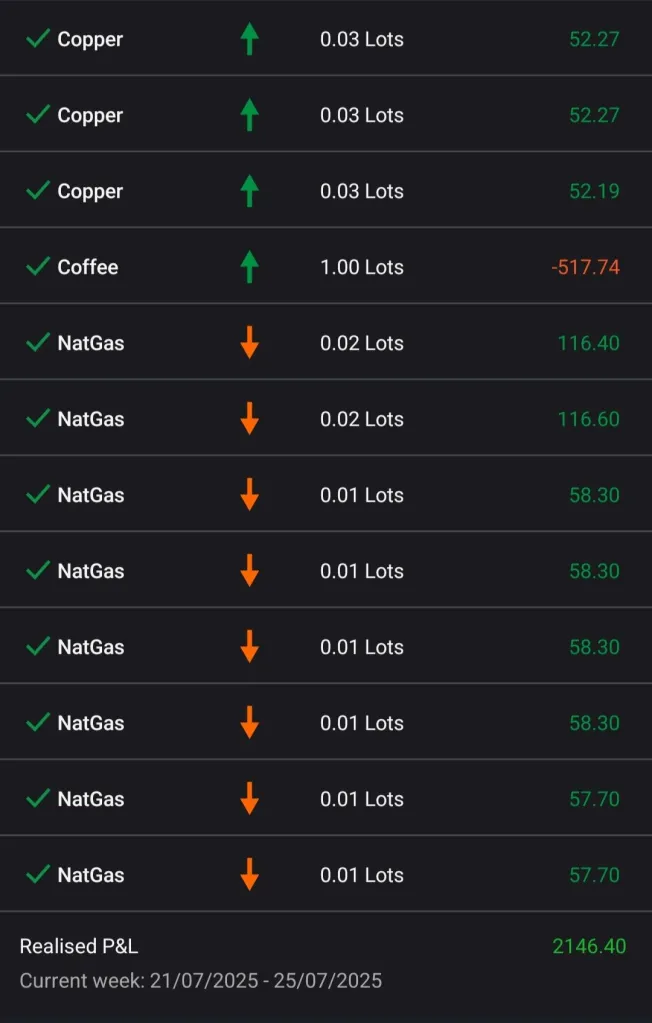Click the 1.00 Lots size

362,267
